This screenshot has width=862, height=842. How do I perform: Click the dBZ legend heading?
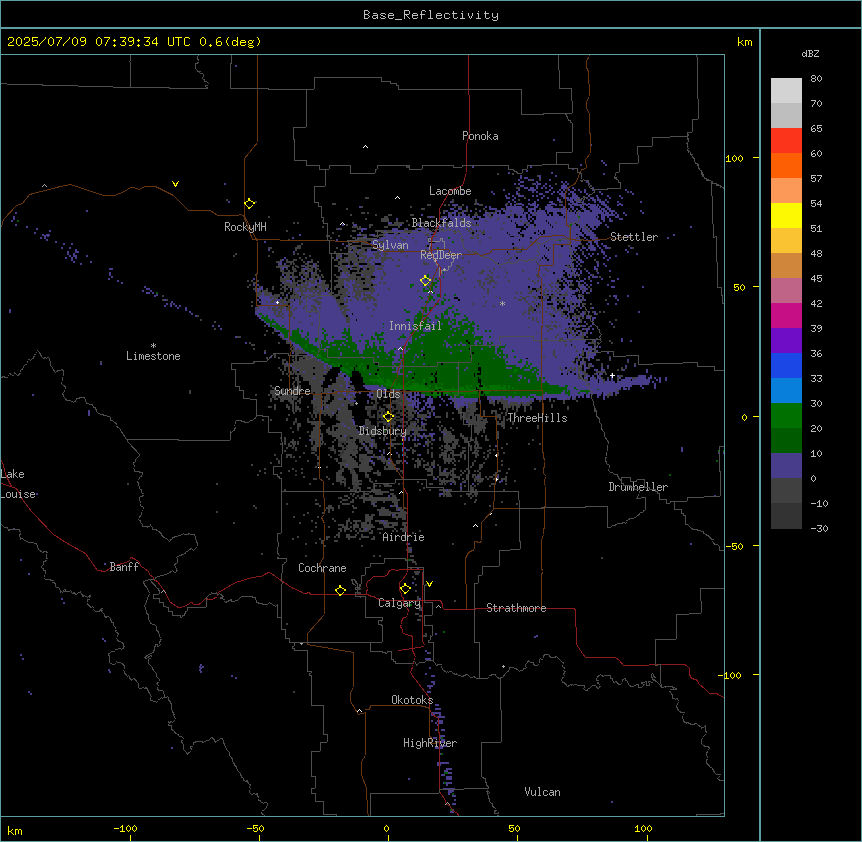pyautogui.click(x=810, y=53)
